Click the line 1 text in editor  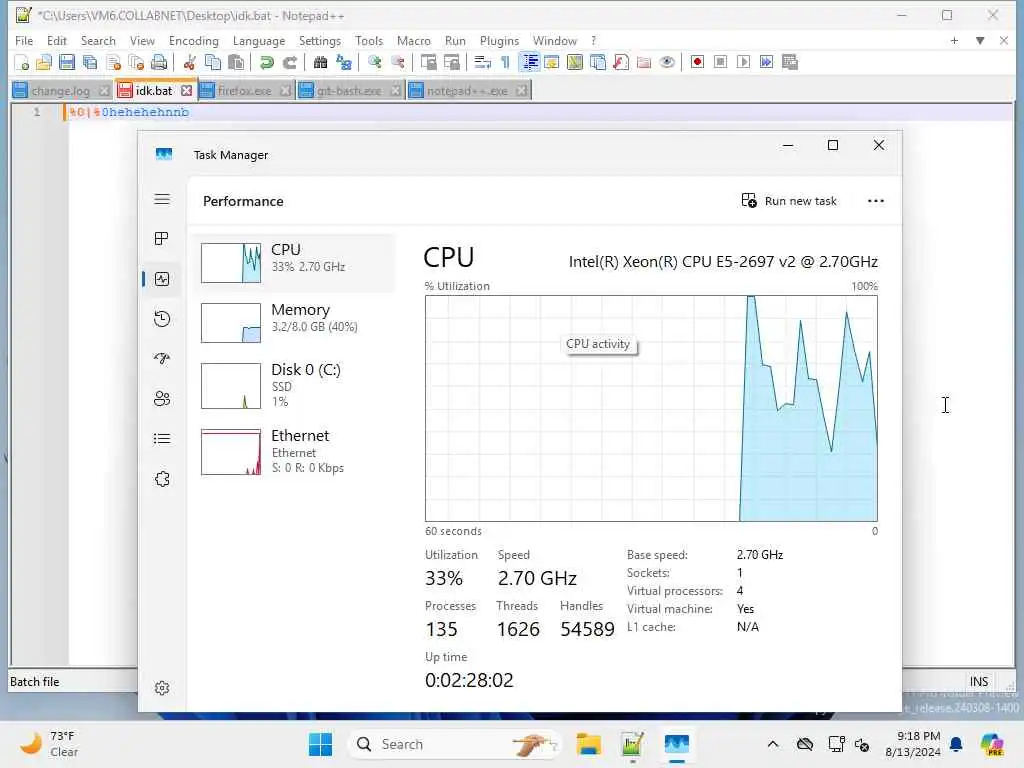pyautogui.click(x=129, y=112)
